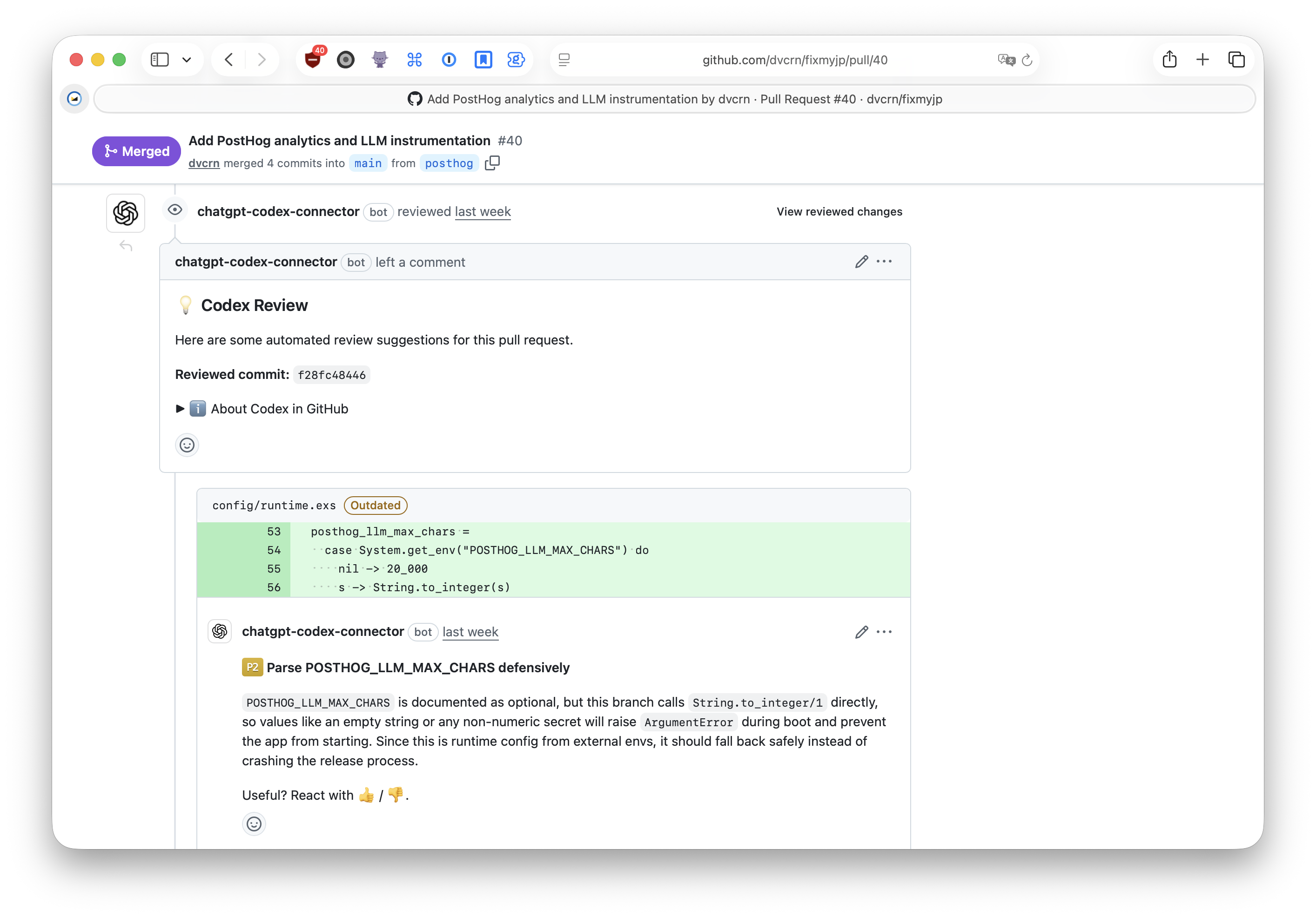The width and height of the screenshot is (1316, 918).
Task: Open the 1Password extension icon
Action: click(x=450, y=59)
